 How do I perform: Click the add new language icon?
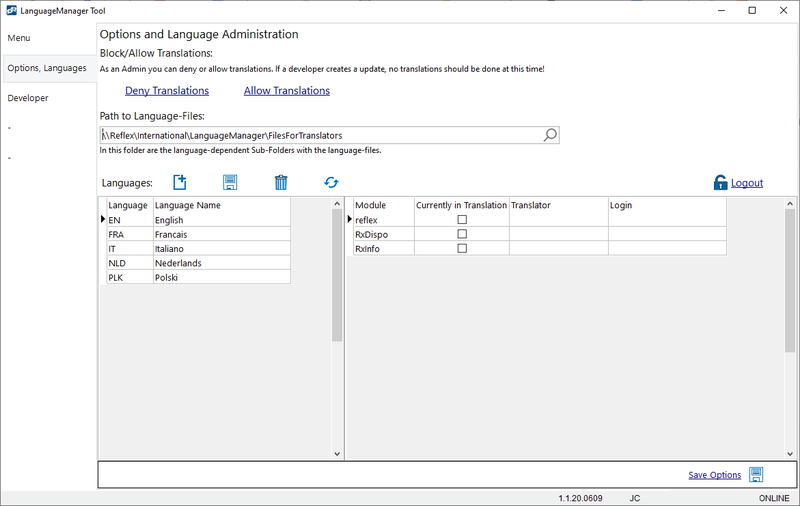point(180,182)
